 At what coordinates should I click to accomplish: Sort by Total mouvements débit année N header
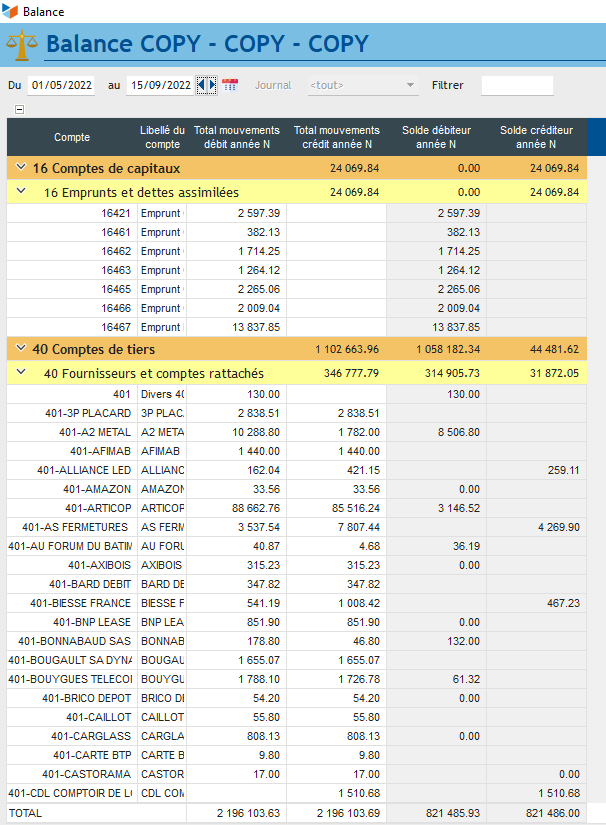click(x=236, y=137)
